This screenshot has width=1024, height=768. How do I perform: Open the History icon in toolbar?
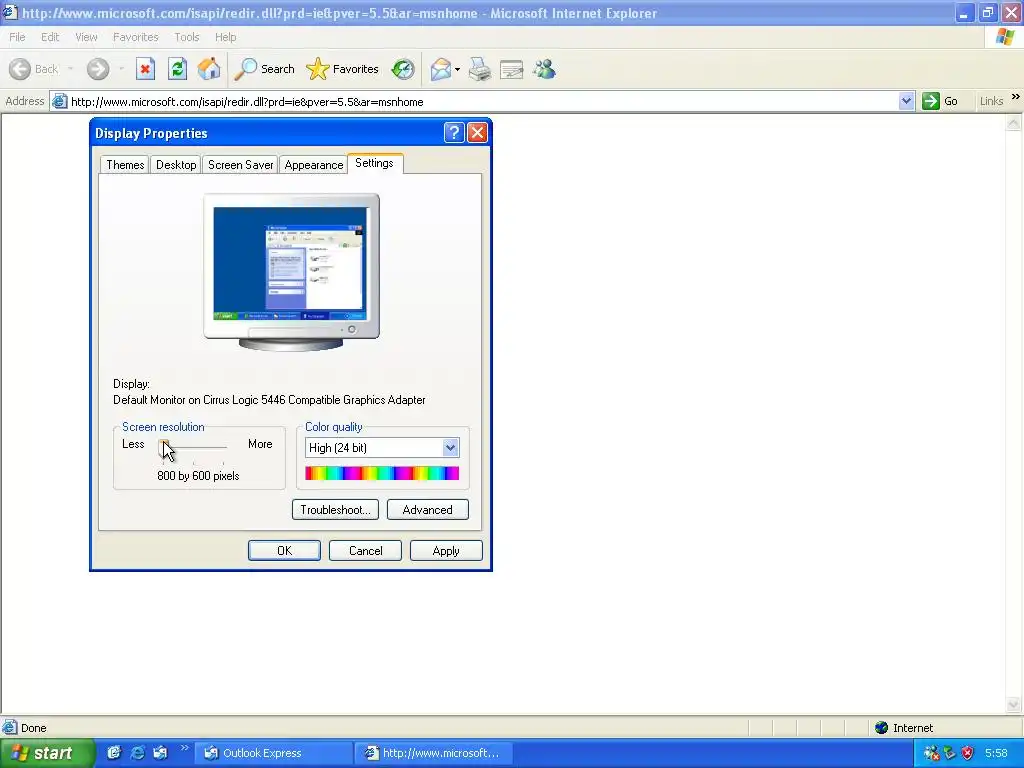pos(403,69)
